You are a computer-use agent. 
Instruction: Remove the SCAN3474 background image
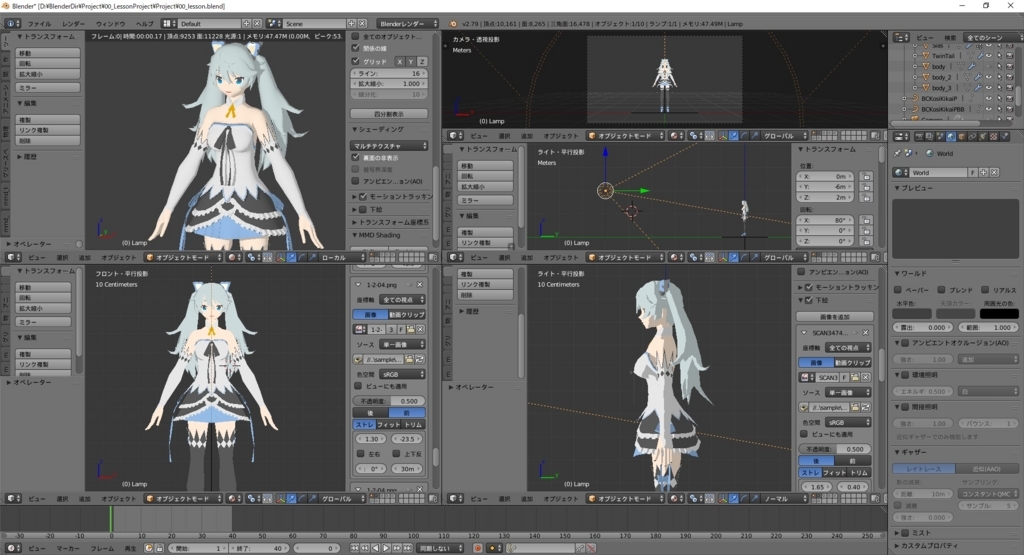(x=865, y=332)
